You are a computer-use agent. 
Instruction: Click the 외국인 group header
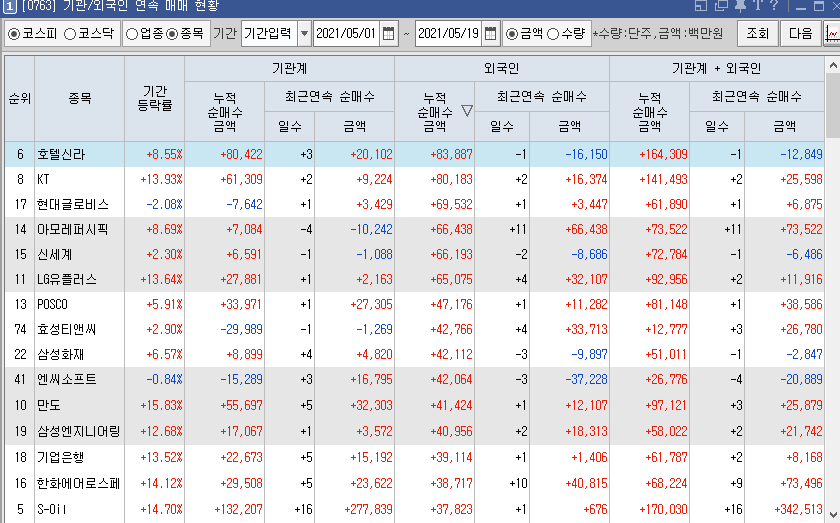coord(501,69)
